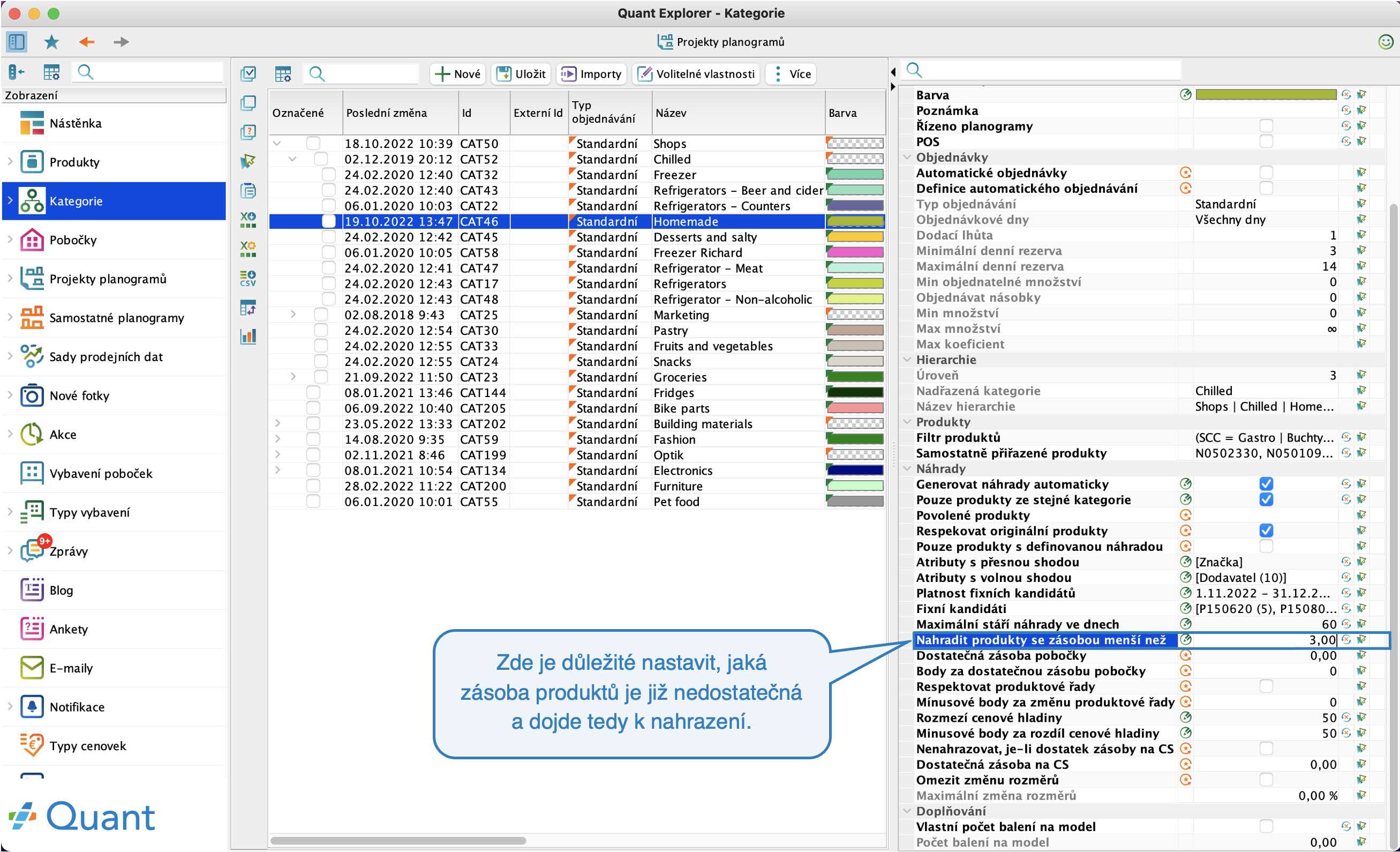This screenshot has height=852, width=1400.
Task: Open Produkty section
Action: tap(114, 162)
